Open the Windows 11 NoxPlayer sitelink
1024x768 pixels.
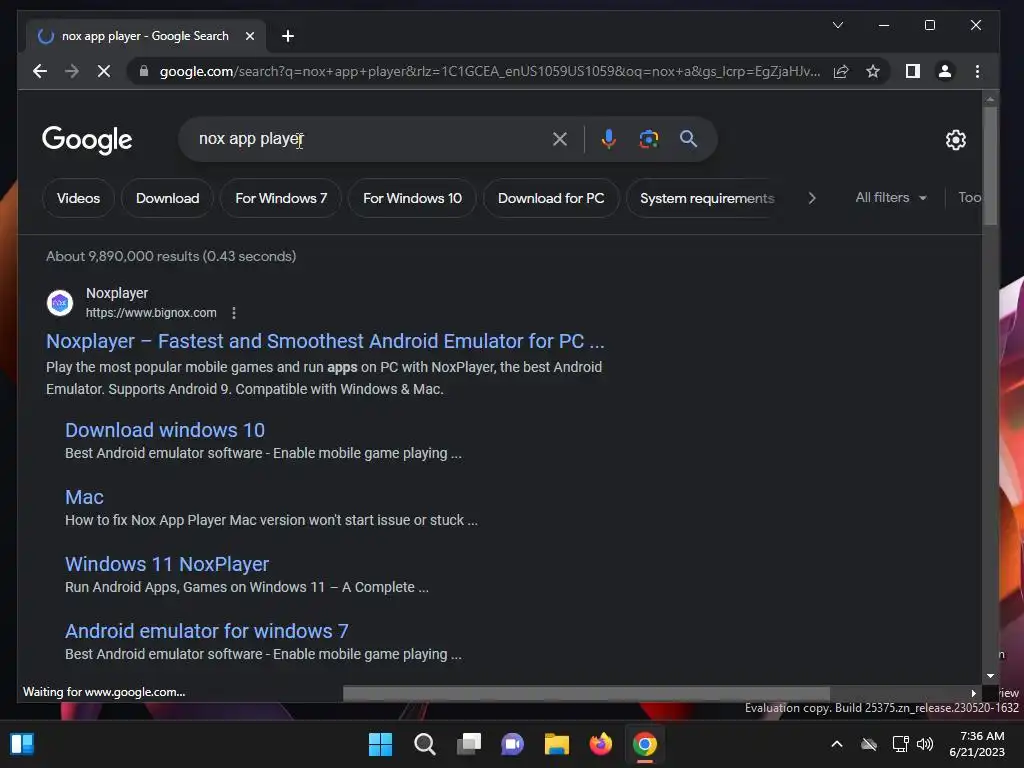tap(167, 564)
